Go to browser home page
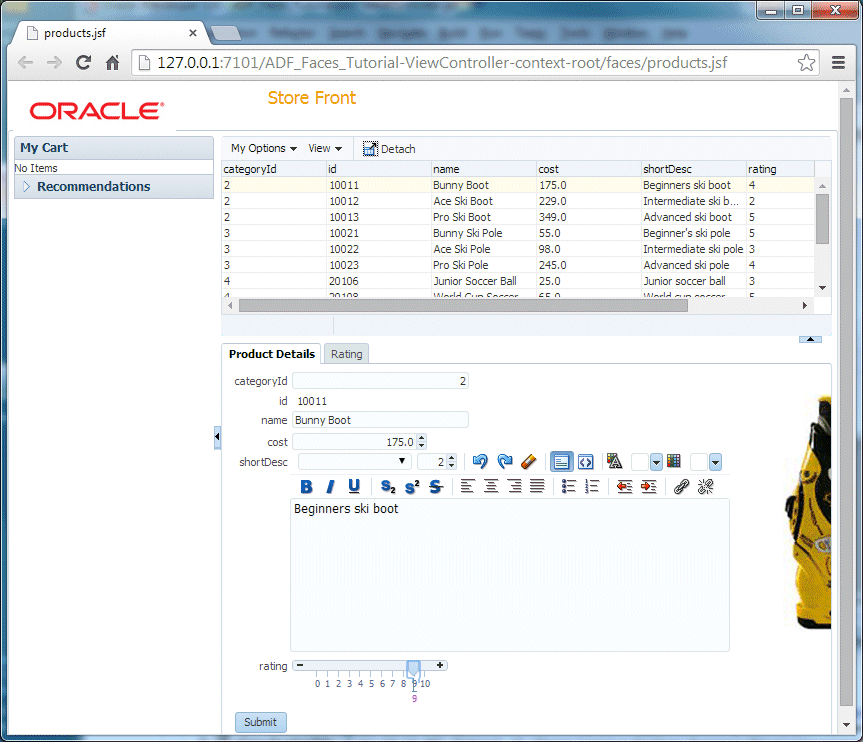 click(112, 63)
